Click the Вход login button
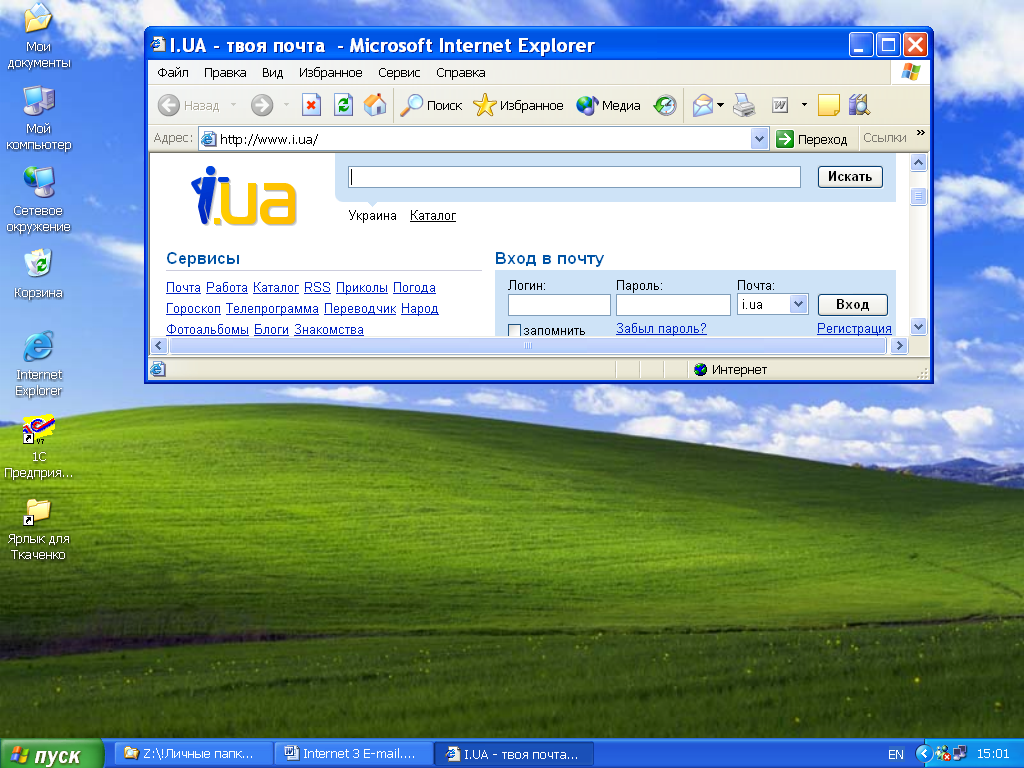This screenshot has width=1024, height=768. click(853, 304)
